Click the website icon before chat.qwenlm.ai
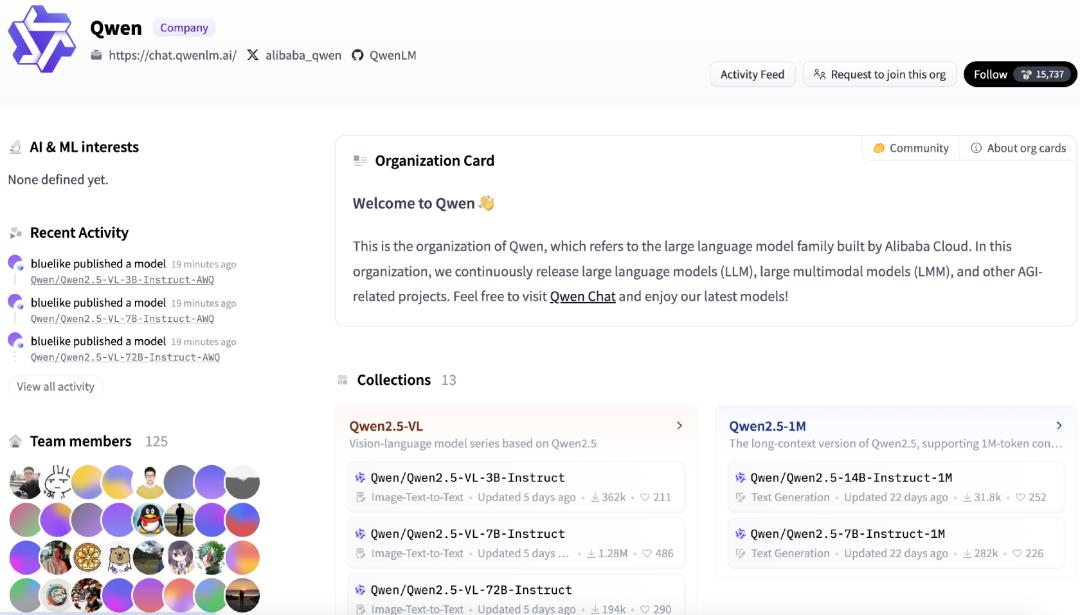This screenshot has width=1080, height=615. point(96,55)
